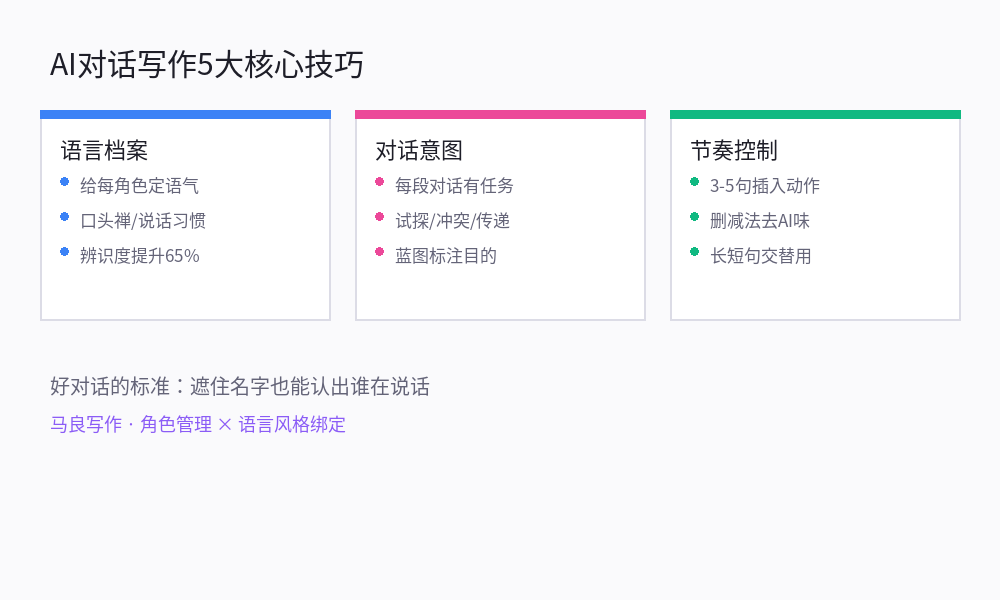Click the pink bullet beside 试探/冲突/传递
Viewport: 1000px width, 600px height.
click(379, 217)
